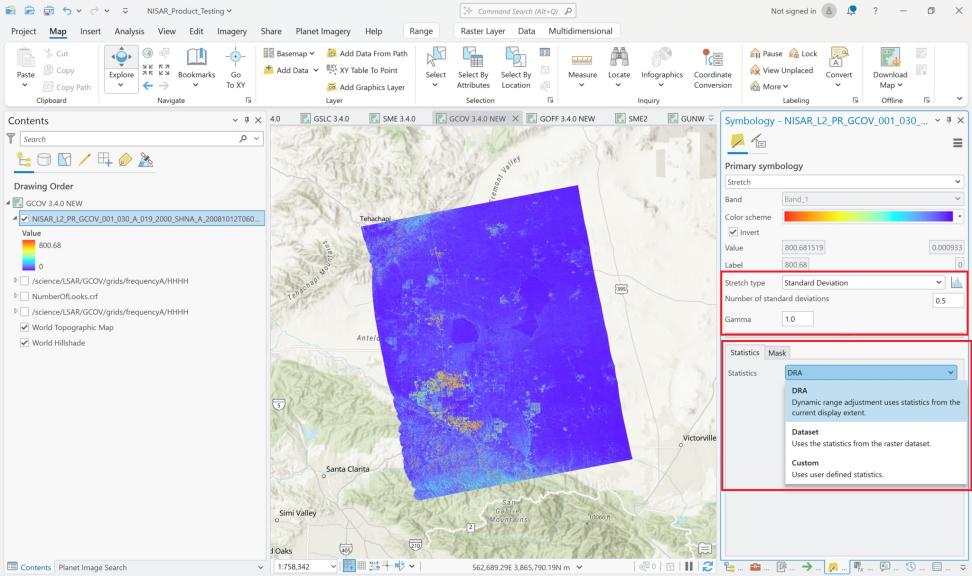Toggle NISAR_L2_PR_GCOV layer visibility checkbox
This screenshot has width=972, height=576.
pos(25,219)
